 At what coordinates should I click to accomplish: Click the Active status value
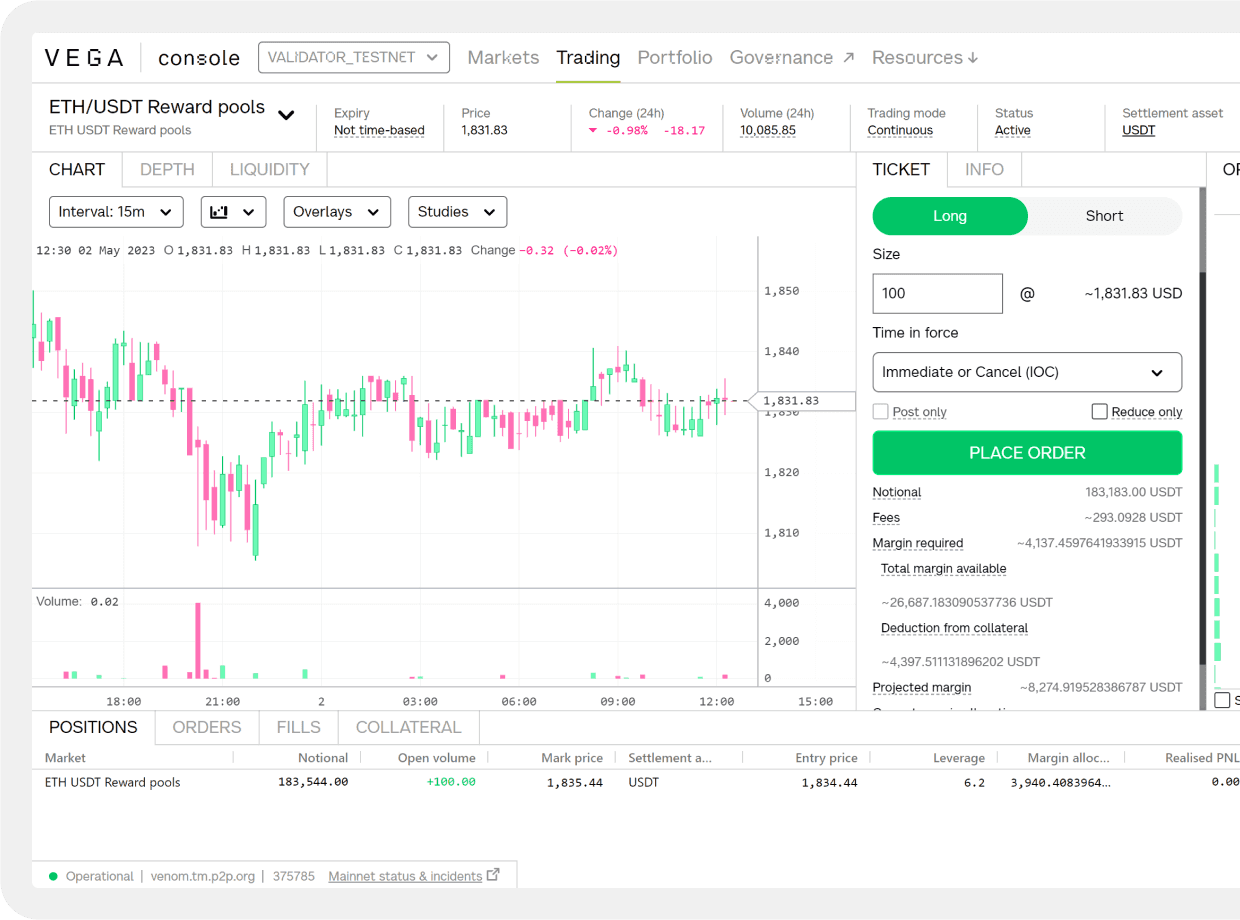click(1012, 130)
